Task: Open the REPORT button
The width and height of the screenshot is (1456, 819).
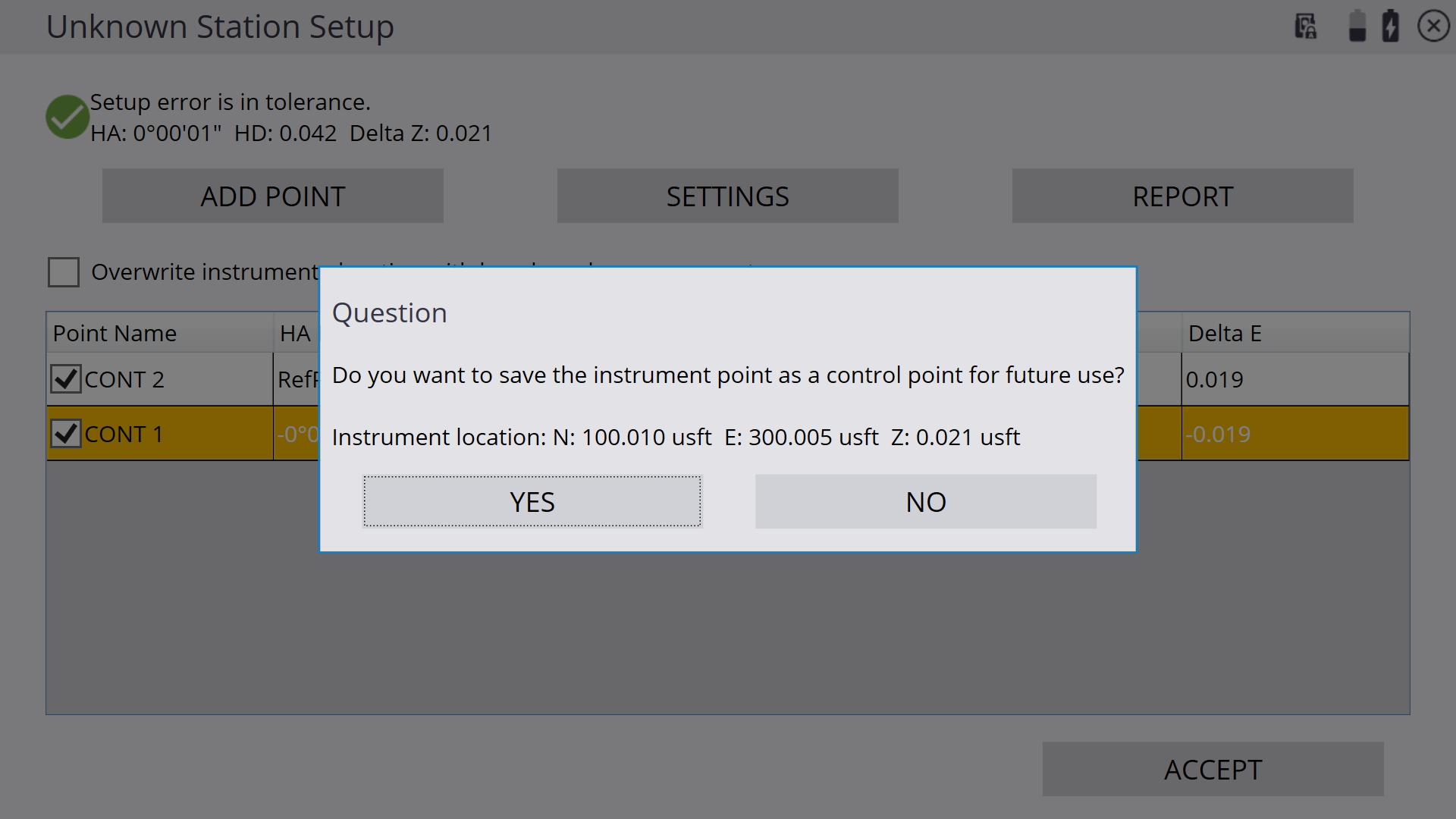Action: (1183, 196)
